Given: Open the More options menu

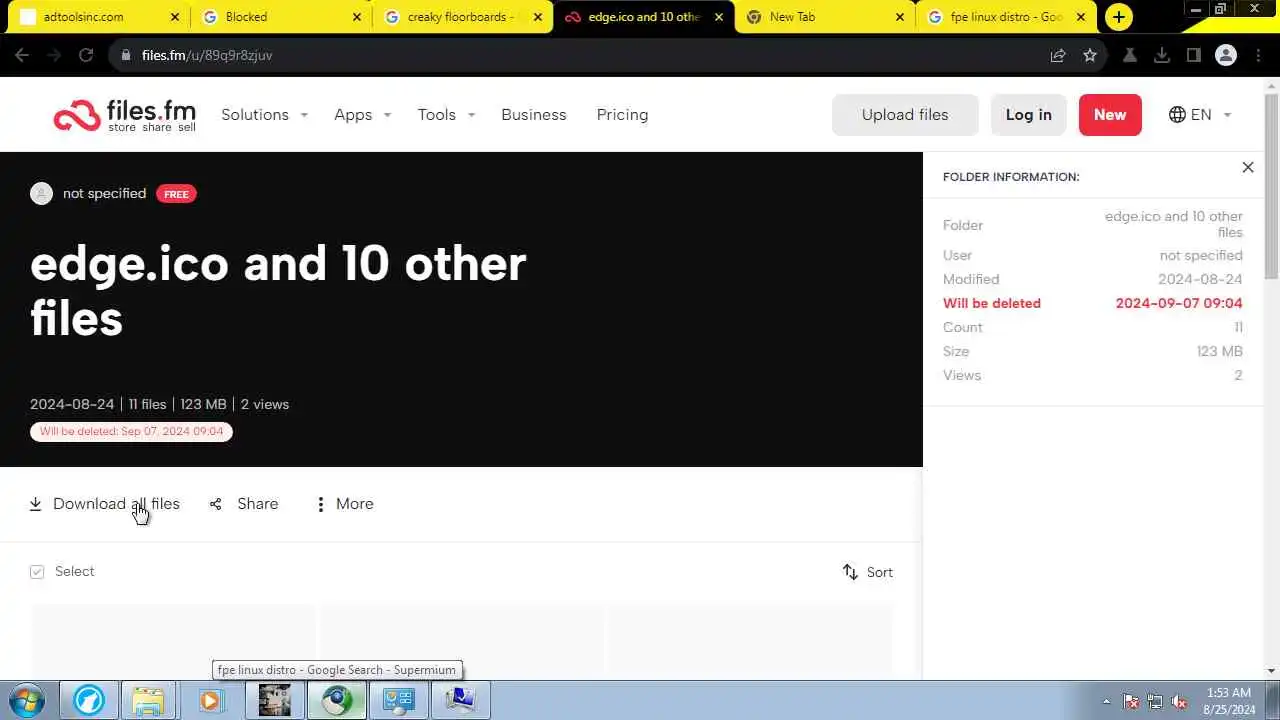Looking at the screenshot, I should (x=344, y=504).
